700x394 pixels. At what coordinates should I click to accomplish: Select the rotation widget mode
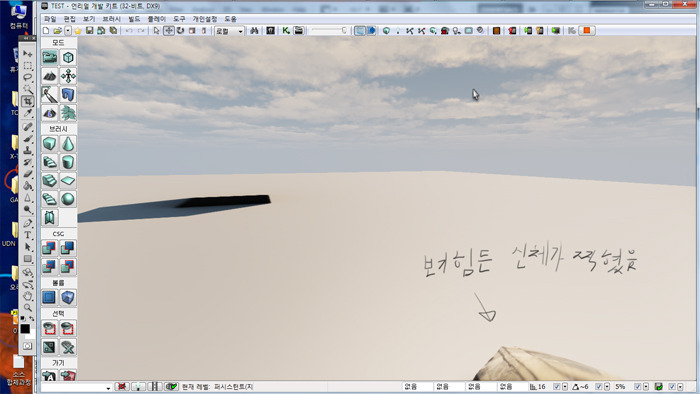pos(180,30)
